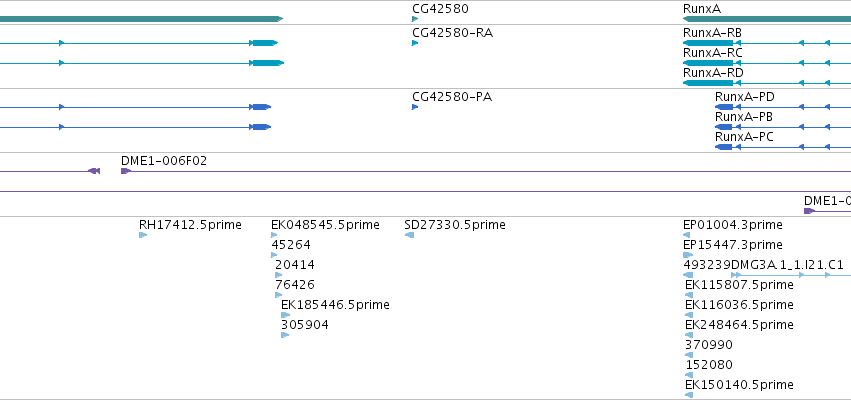Select the RunxA-RC transcript label
The width and height of the screenshot is (851, 400).
[713, 53]
